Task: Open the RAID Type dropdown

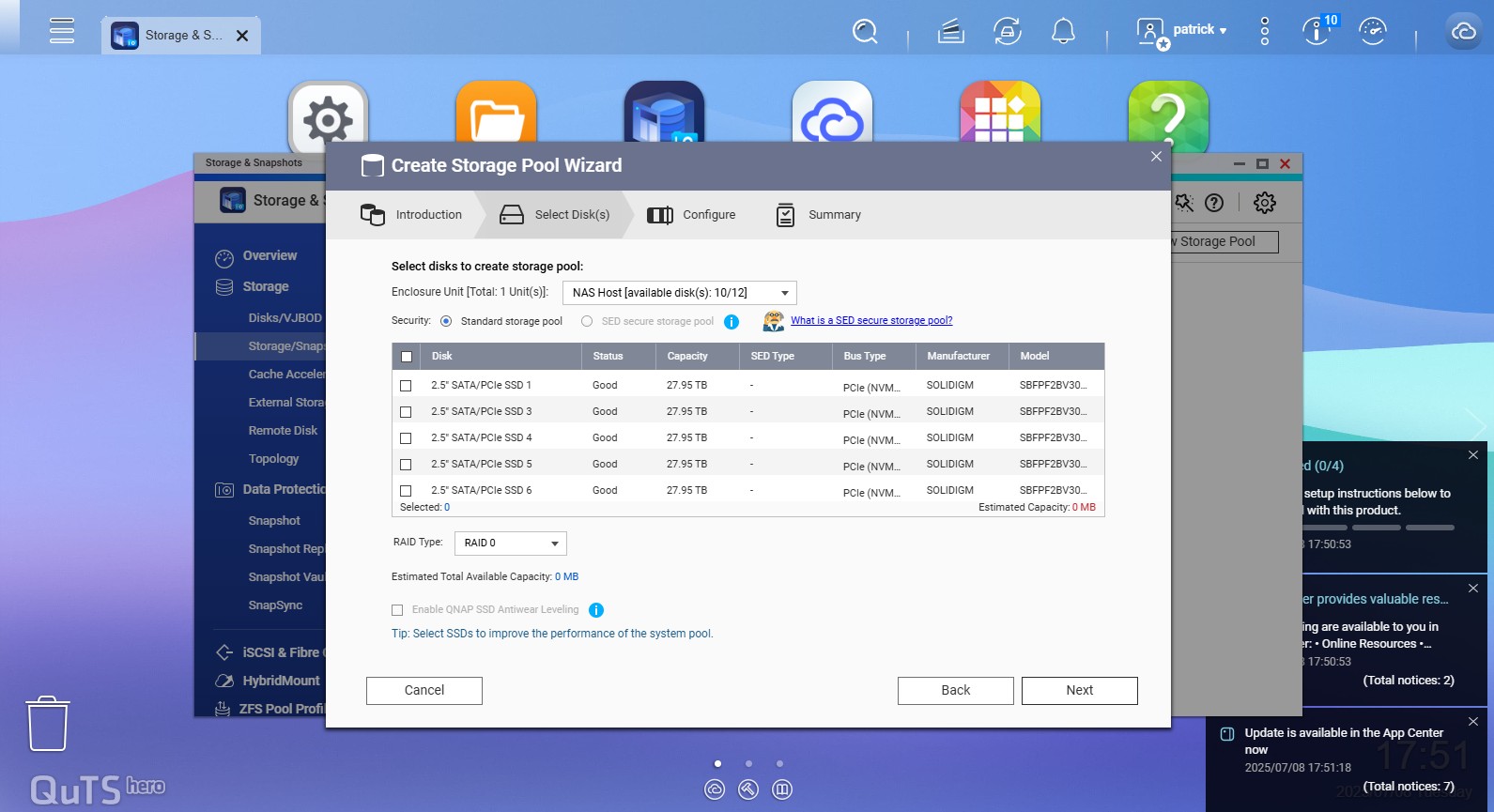Action: click(x=510, y=544)
